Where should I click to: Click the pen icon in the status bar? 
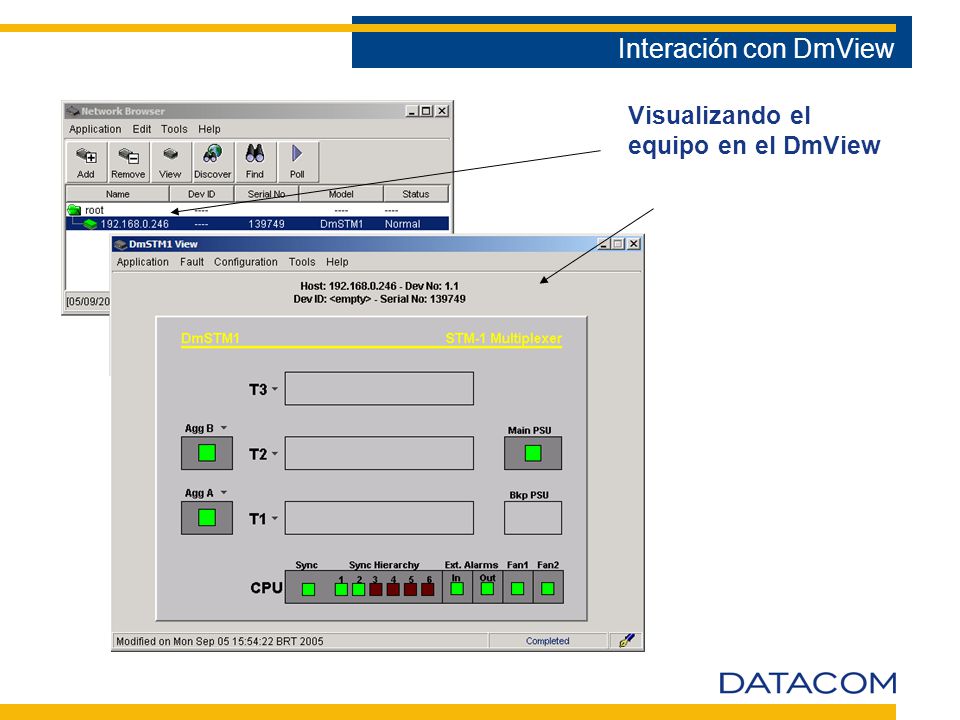pos(626,640)
